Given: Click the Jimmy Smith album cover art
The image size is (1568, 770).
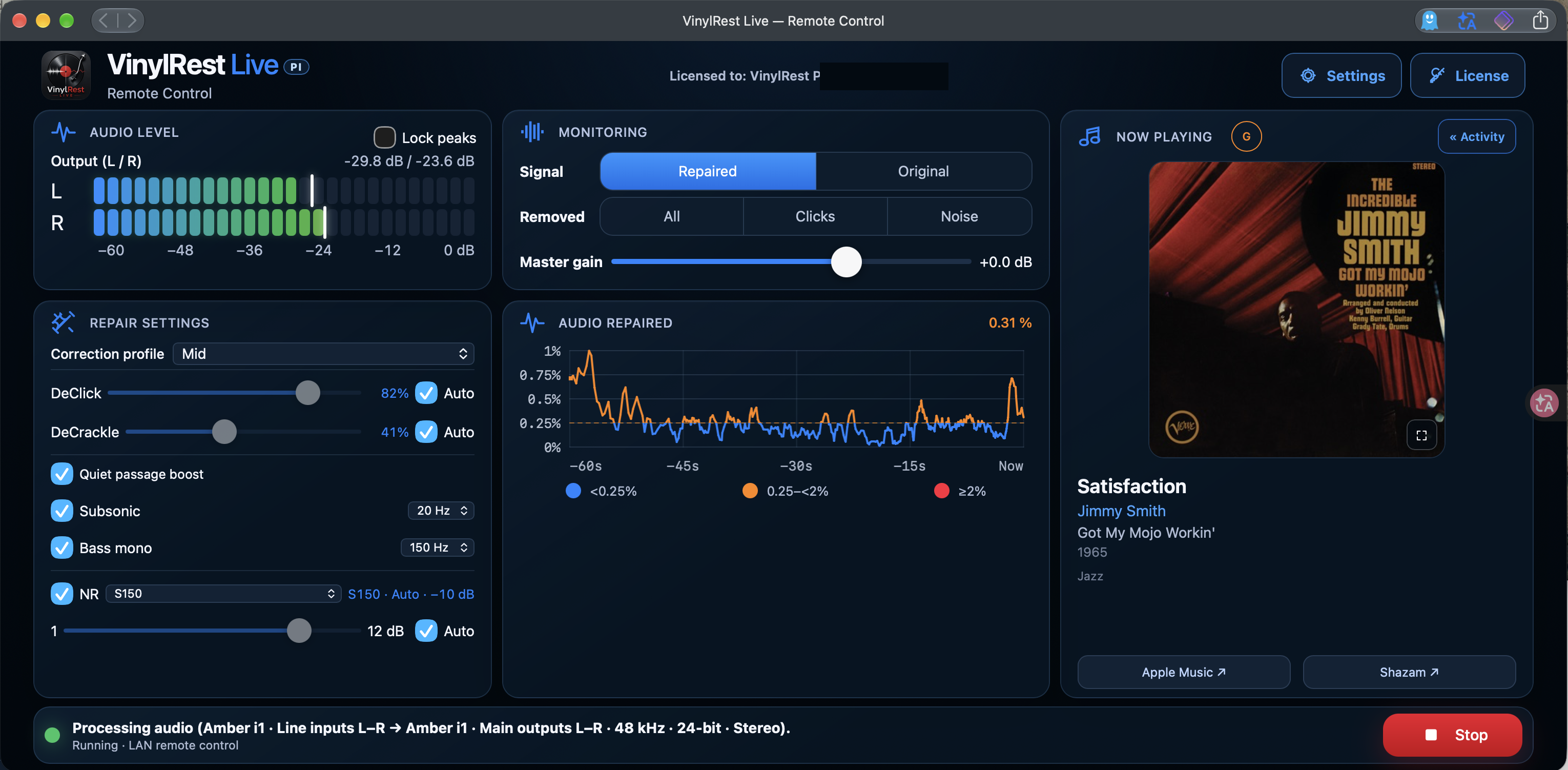Looking at the screenshot, I should 1296,310.
